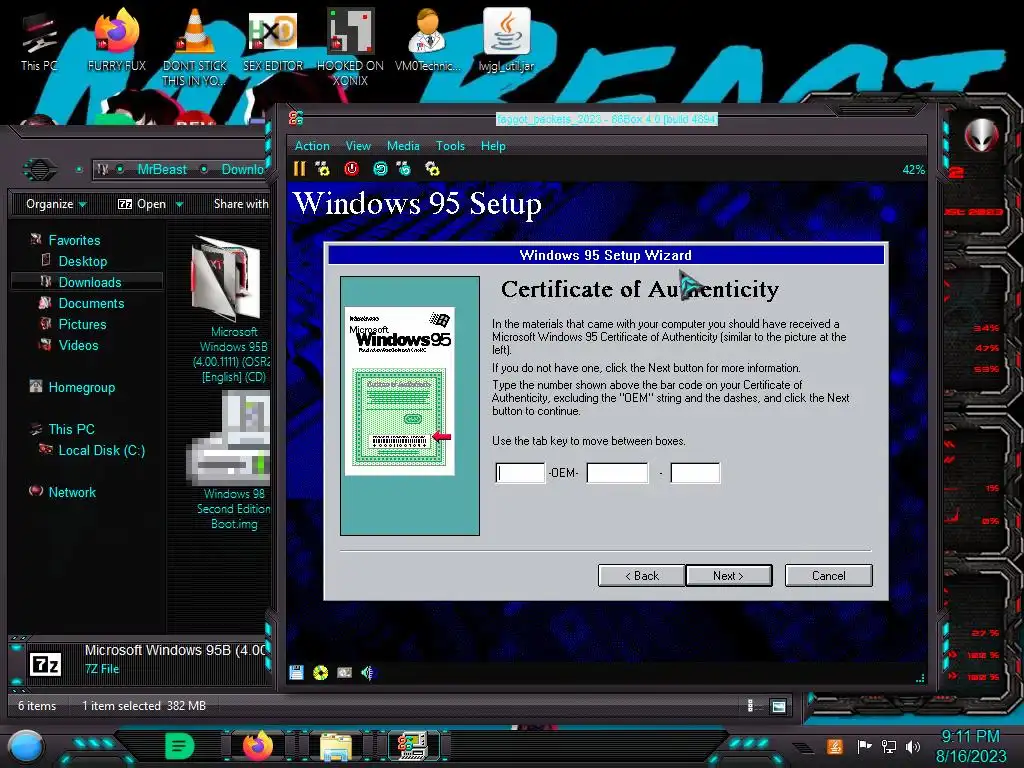Switch Explorer to large icons view
Screen dimensions: 1024x768
click(x=778, y=706)
